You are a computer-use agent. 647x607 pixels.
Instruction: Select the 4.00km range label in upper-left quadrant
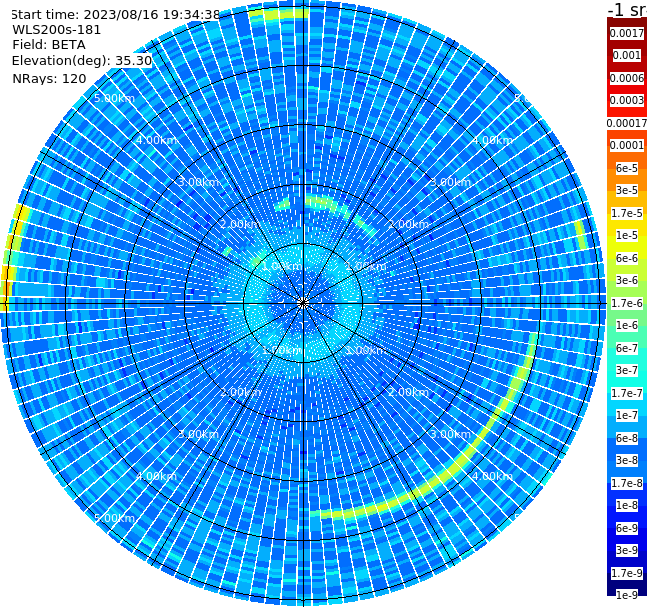[156, 140]
